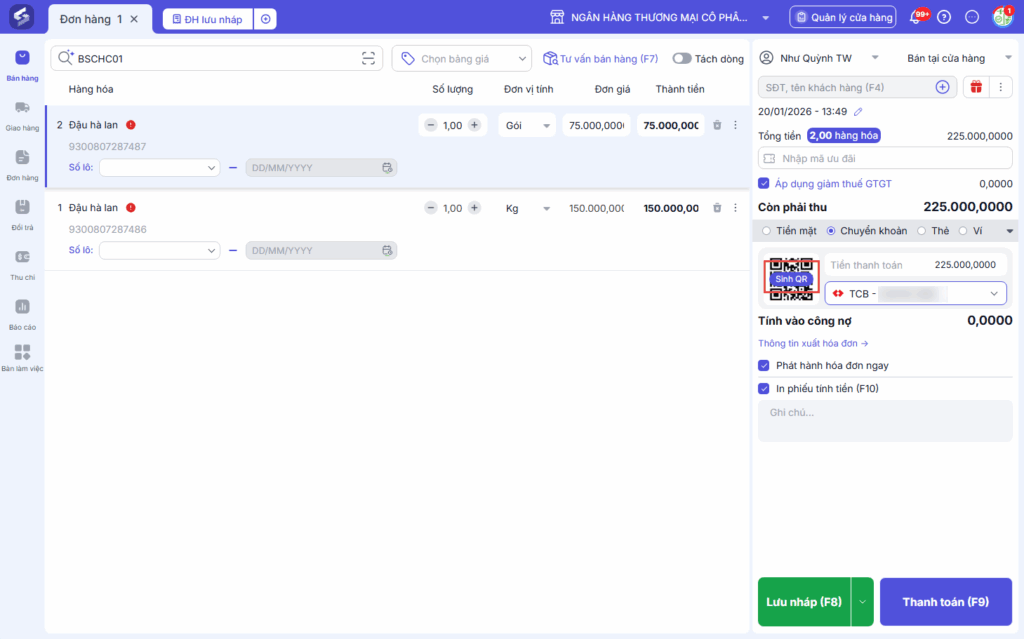This screenshot has height=639, width=1024.
Task: Delete the Đậu hà lan Gói row
Action: pos(716,125)
